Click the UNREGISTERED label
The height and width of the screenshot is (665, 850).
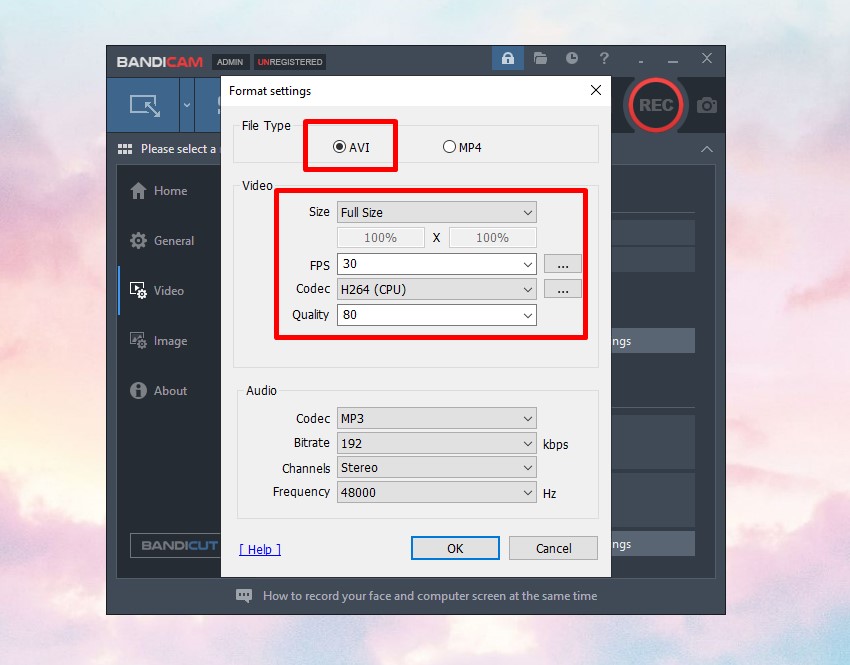[x=290, y=62]
